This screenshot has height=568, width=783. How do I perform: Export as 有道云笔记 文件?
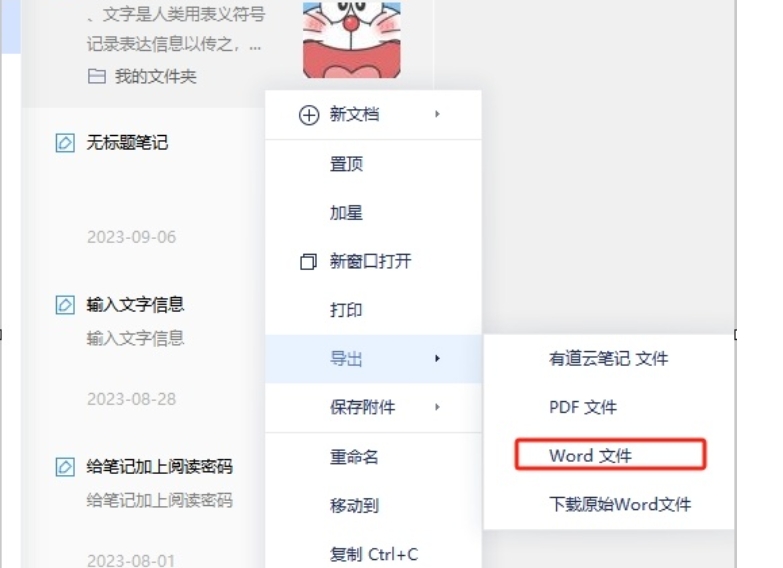tap(609, 359)
